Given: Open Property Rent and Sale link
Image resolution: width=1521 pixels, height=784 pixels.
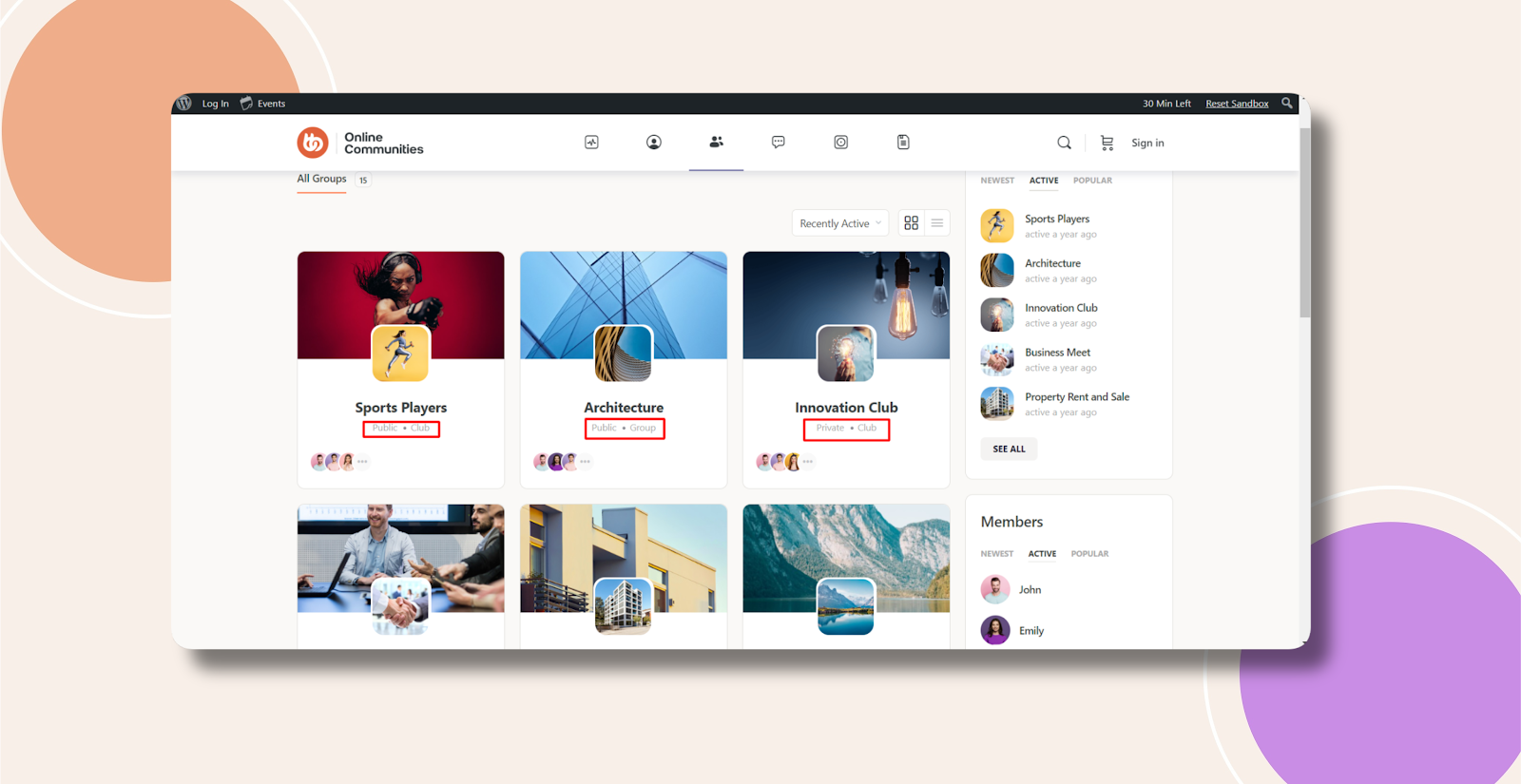Looking at the screenshot, I should [x=1077, y=397].
